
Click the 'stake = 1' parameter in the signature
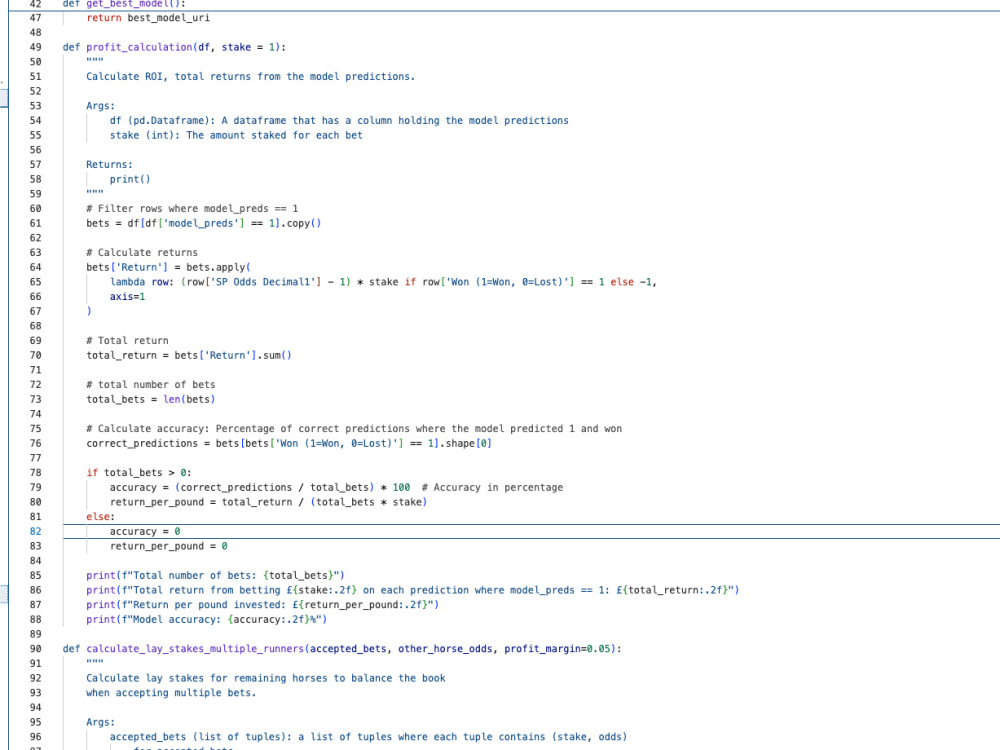pyautogui.click(x=247, y=47)
